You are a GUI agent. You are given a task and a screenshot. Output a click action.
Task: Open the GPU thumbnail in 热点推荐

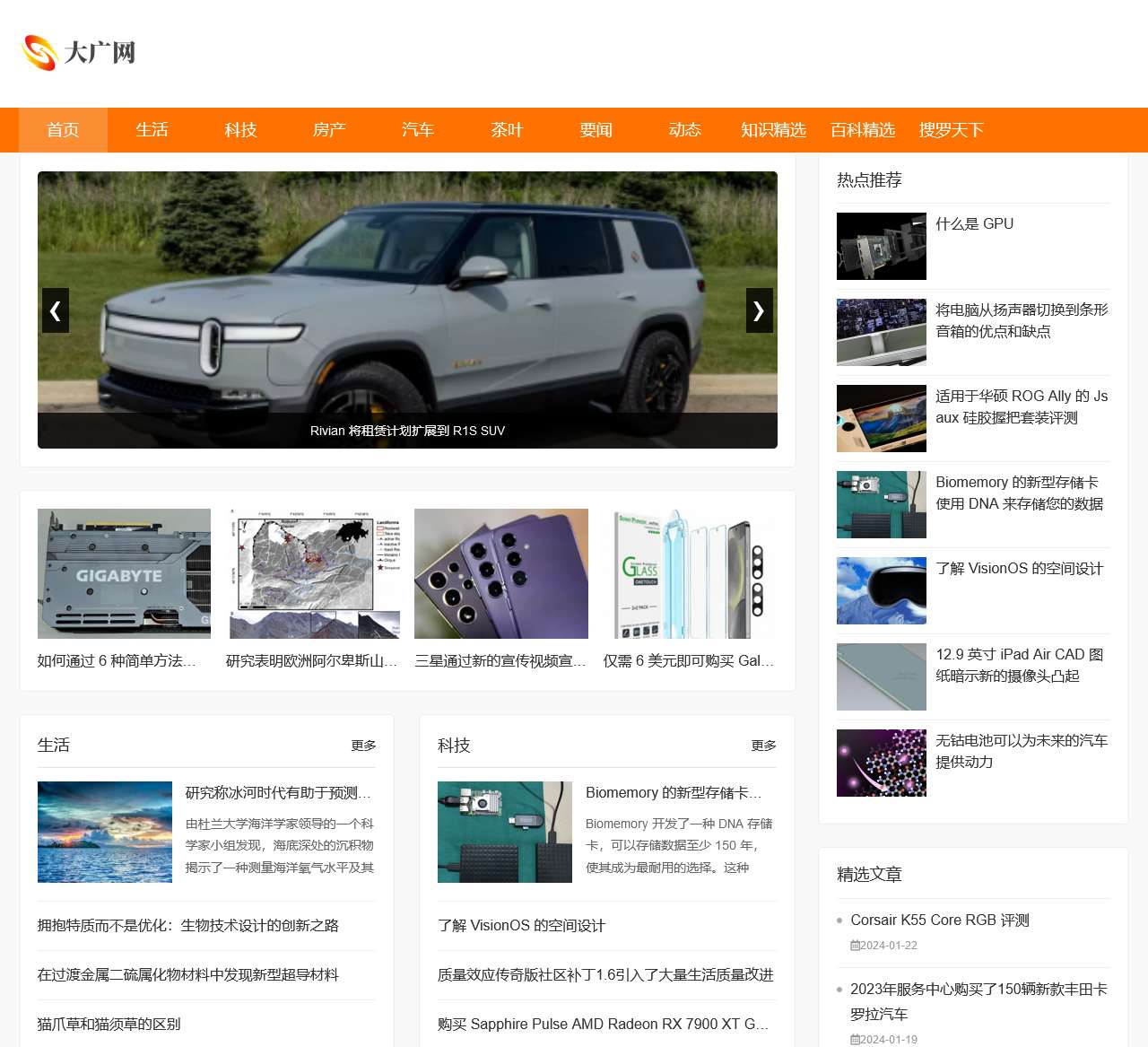click(x=882, y=246)
